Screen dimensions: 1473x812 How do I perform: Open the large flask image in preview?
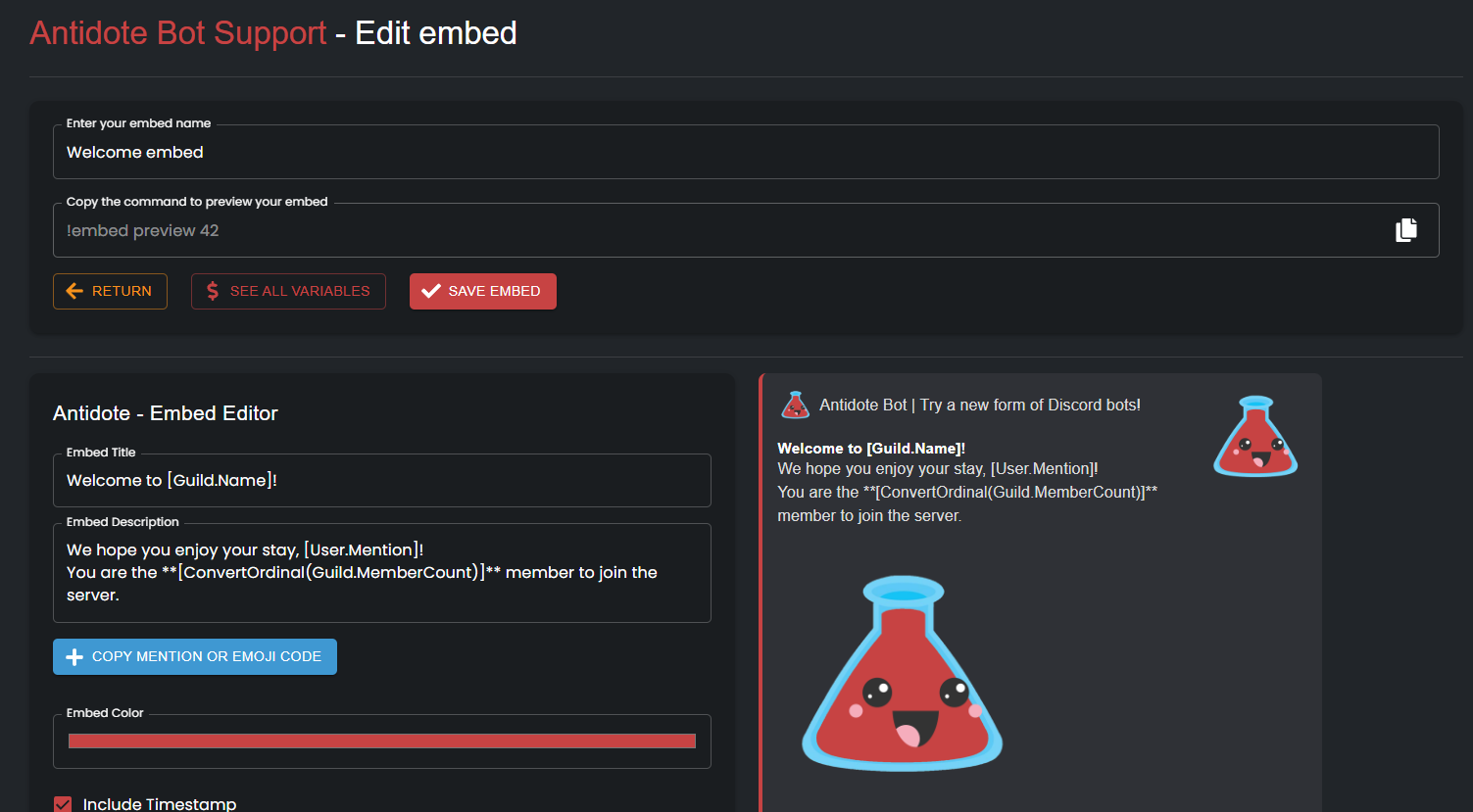click(x=902, y=673)
